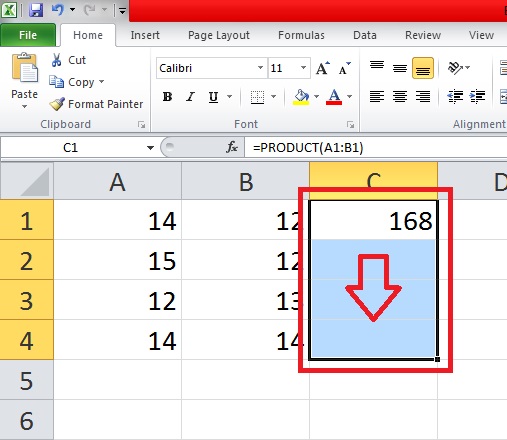Click cell C1 showing 168
Viewport: 507px width, 440px height.
(373, 220)
